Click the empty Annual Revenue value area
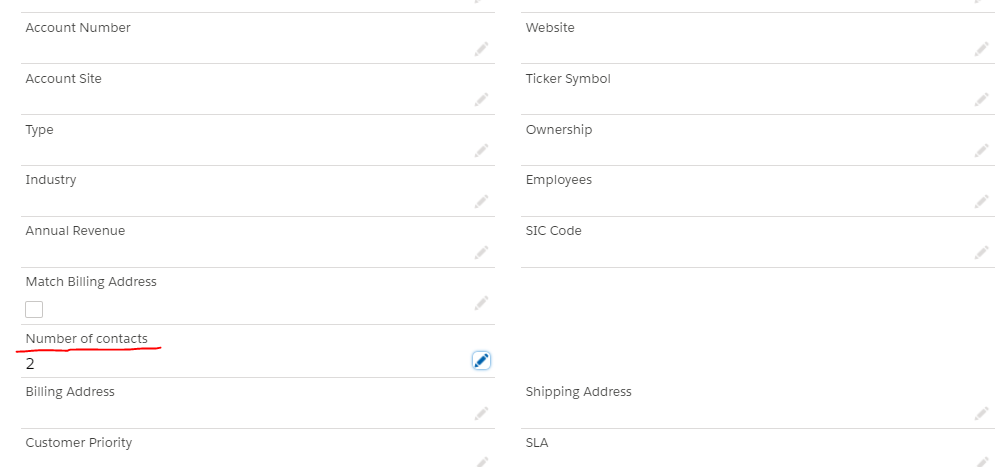This screenshot has height=467, width=1001. 240,253
